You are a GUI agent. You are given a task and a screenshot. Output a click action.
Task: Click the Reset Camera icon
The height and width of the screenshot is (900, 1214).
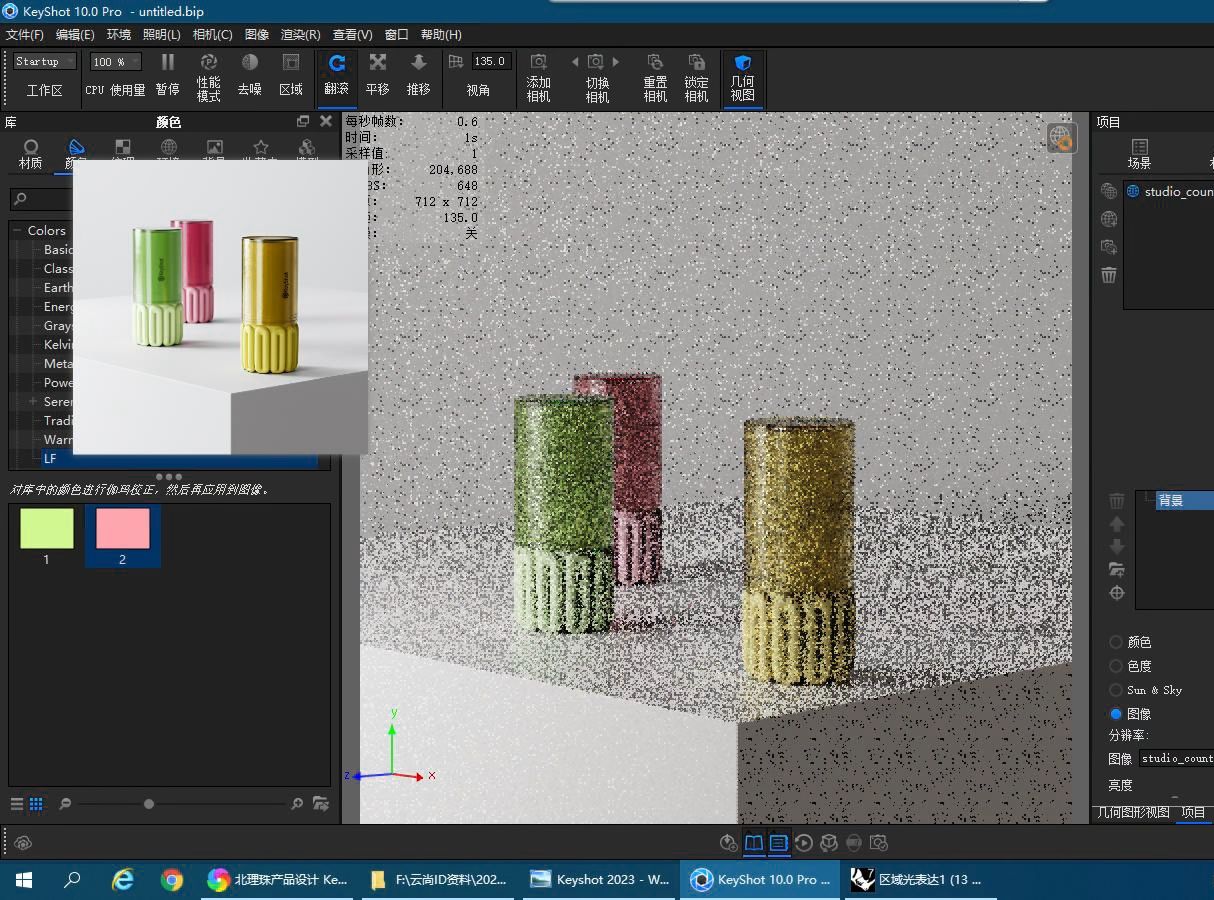655,63
